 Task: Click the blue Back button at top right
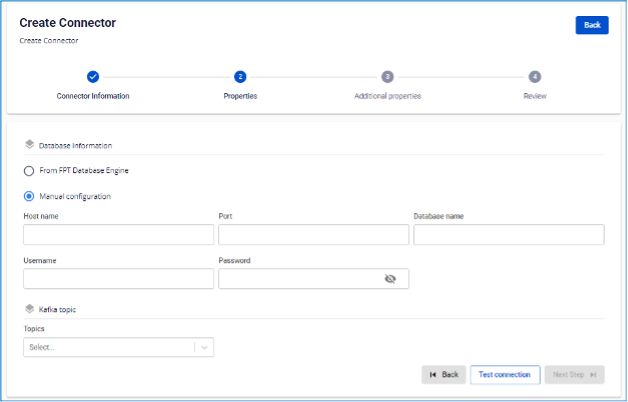(x=592, y=25)
